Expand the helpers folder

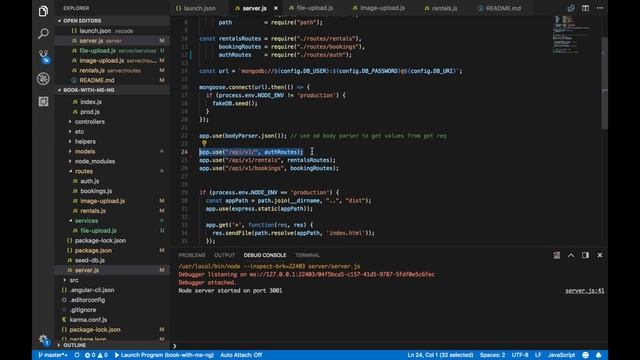pyautogui.click(x=85, y=141)
